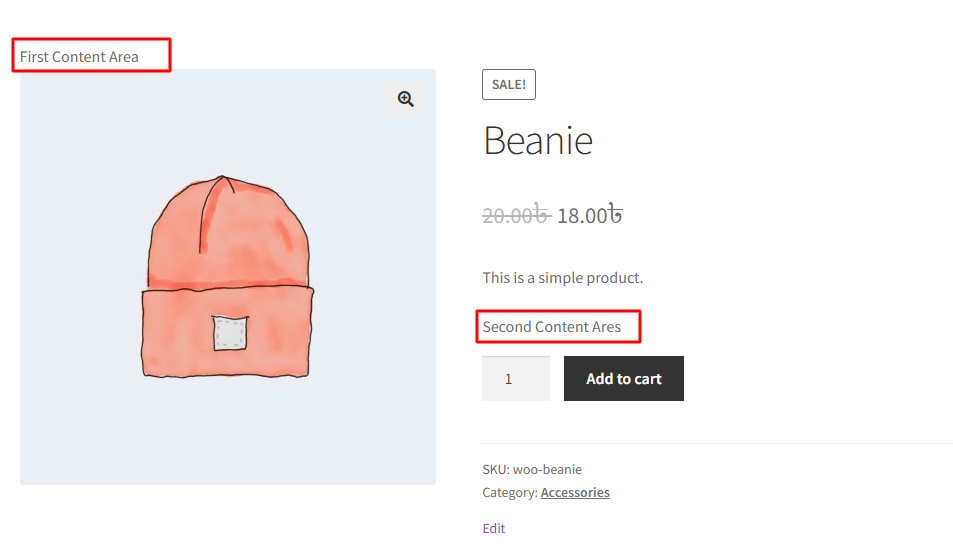953x557 pixels.
Task: Open the Edit link below category
Action: 494,528
